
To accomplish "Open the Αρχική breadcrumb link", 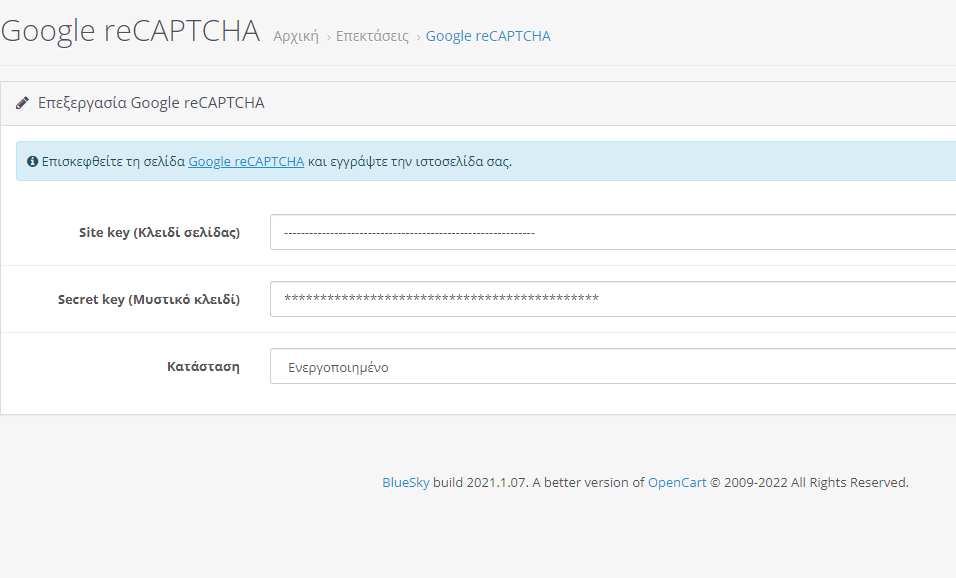I will coord(296,37).
